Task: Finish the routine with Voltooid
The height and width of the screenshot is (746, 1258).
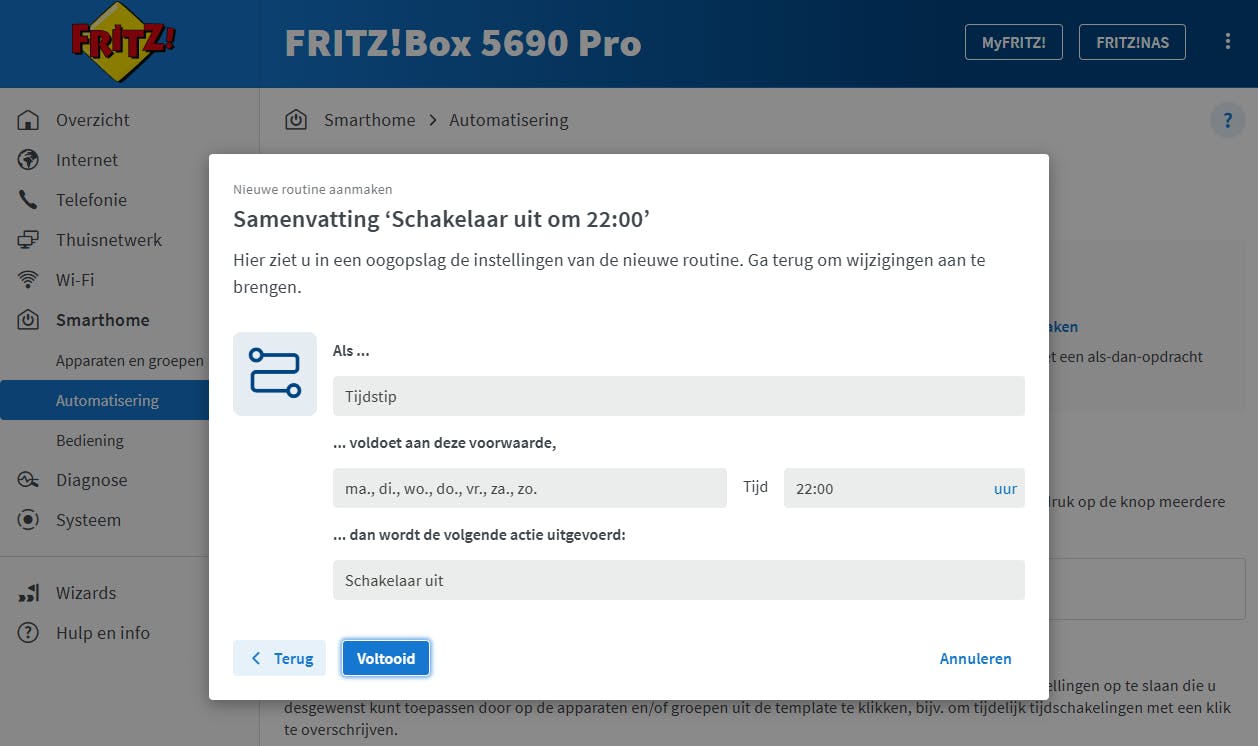Action: tap(386, 658)
